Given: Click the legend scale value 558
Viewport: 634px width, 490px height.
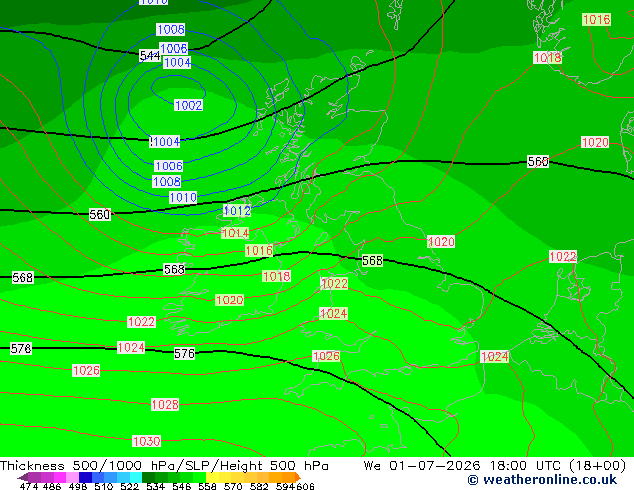Looking at the screenshot, I should pyautogui.click(x=207, y=486).
